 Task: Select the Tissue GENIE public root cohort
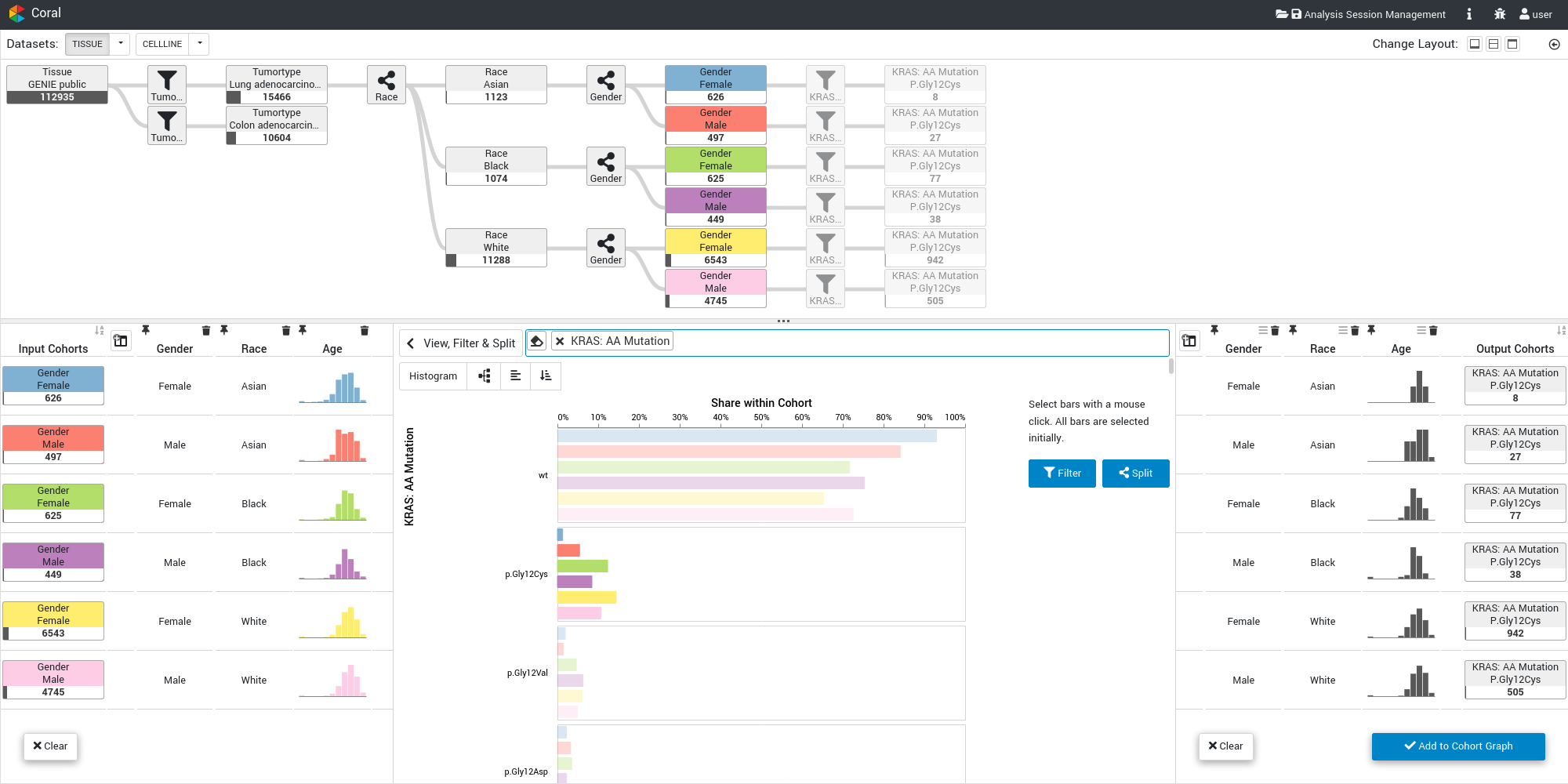click(57, 85)
